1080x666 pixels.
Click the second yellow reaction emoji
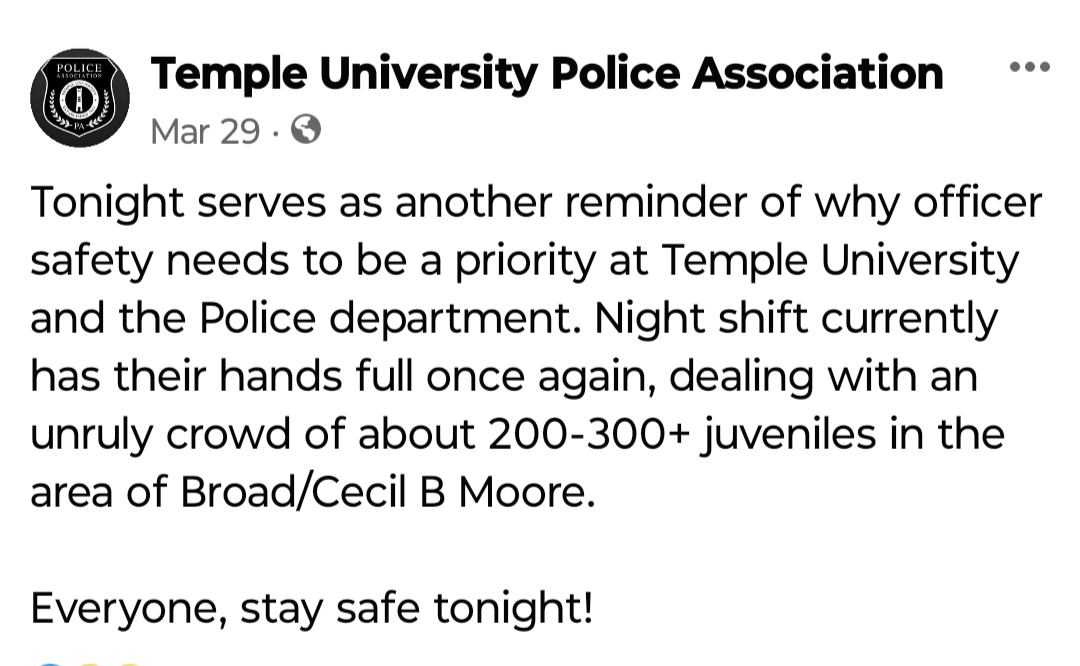(130, 664)
